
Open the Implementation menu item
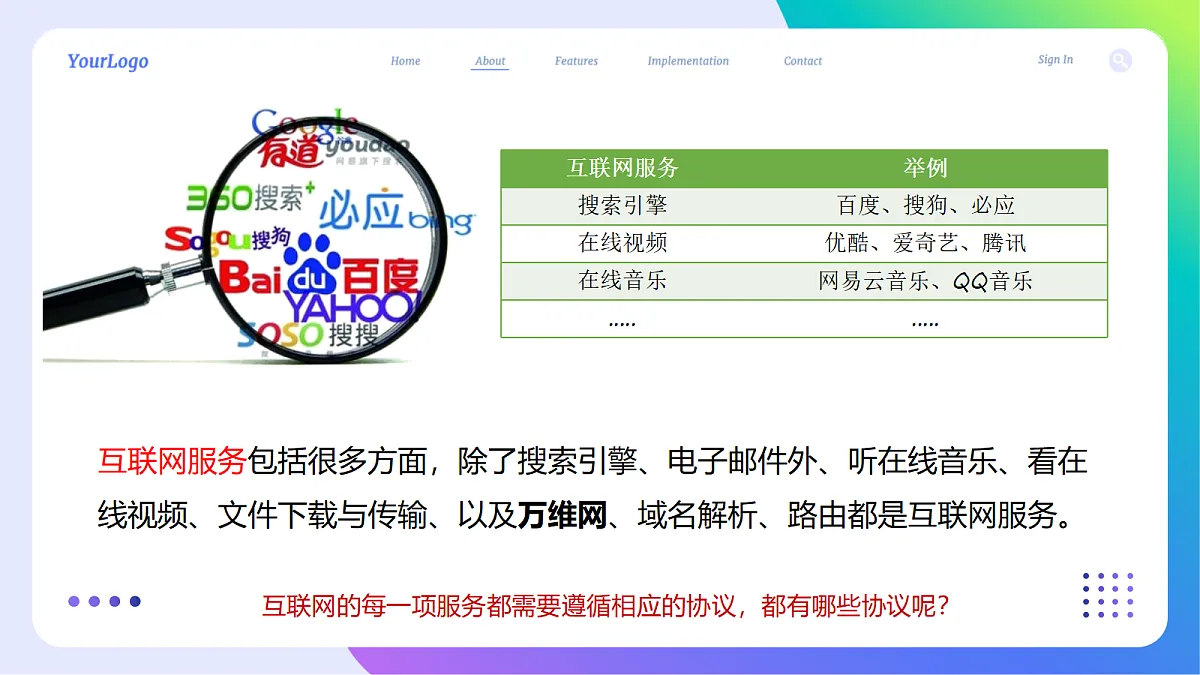pos(688,61)
